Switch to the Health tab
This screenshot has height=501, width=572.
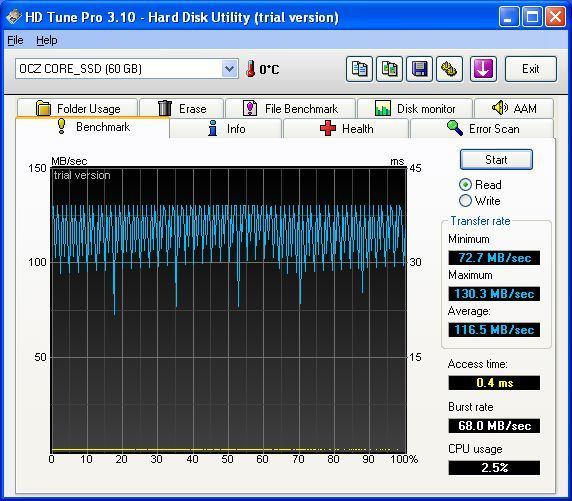tap(346, 129)
